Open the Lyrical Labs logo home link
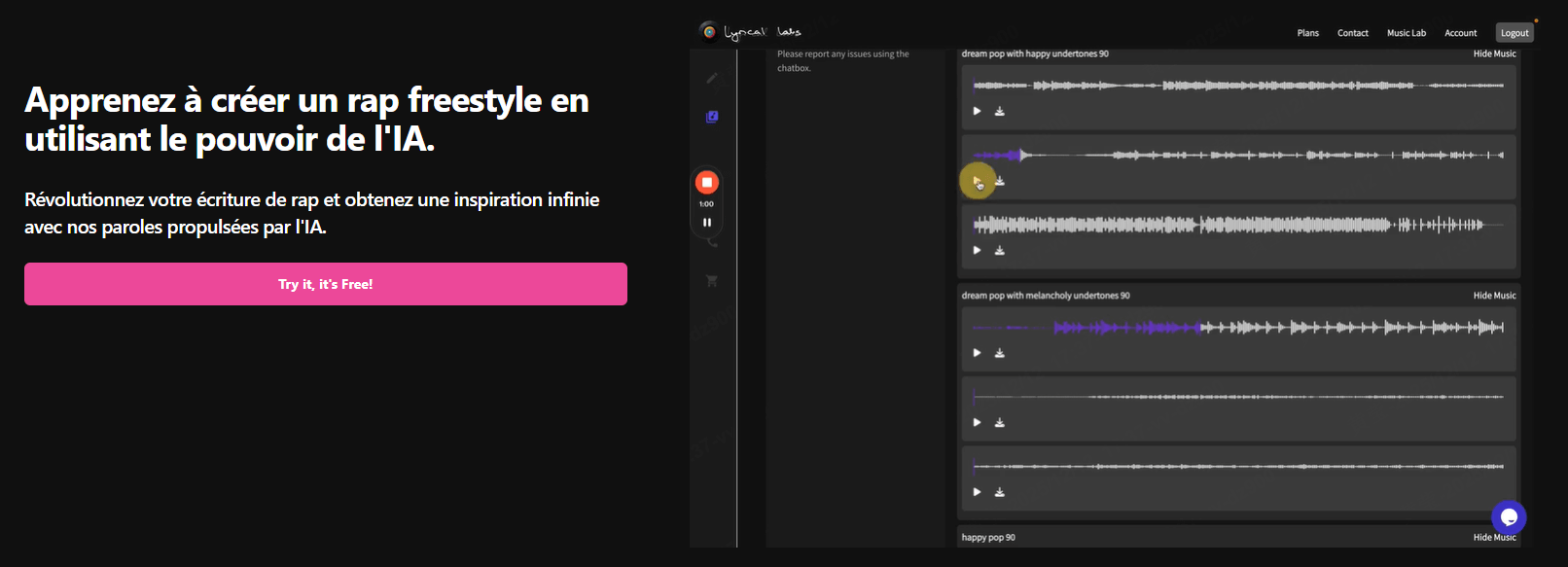The image size is (1568, 567). point(751,32)
